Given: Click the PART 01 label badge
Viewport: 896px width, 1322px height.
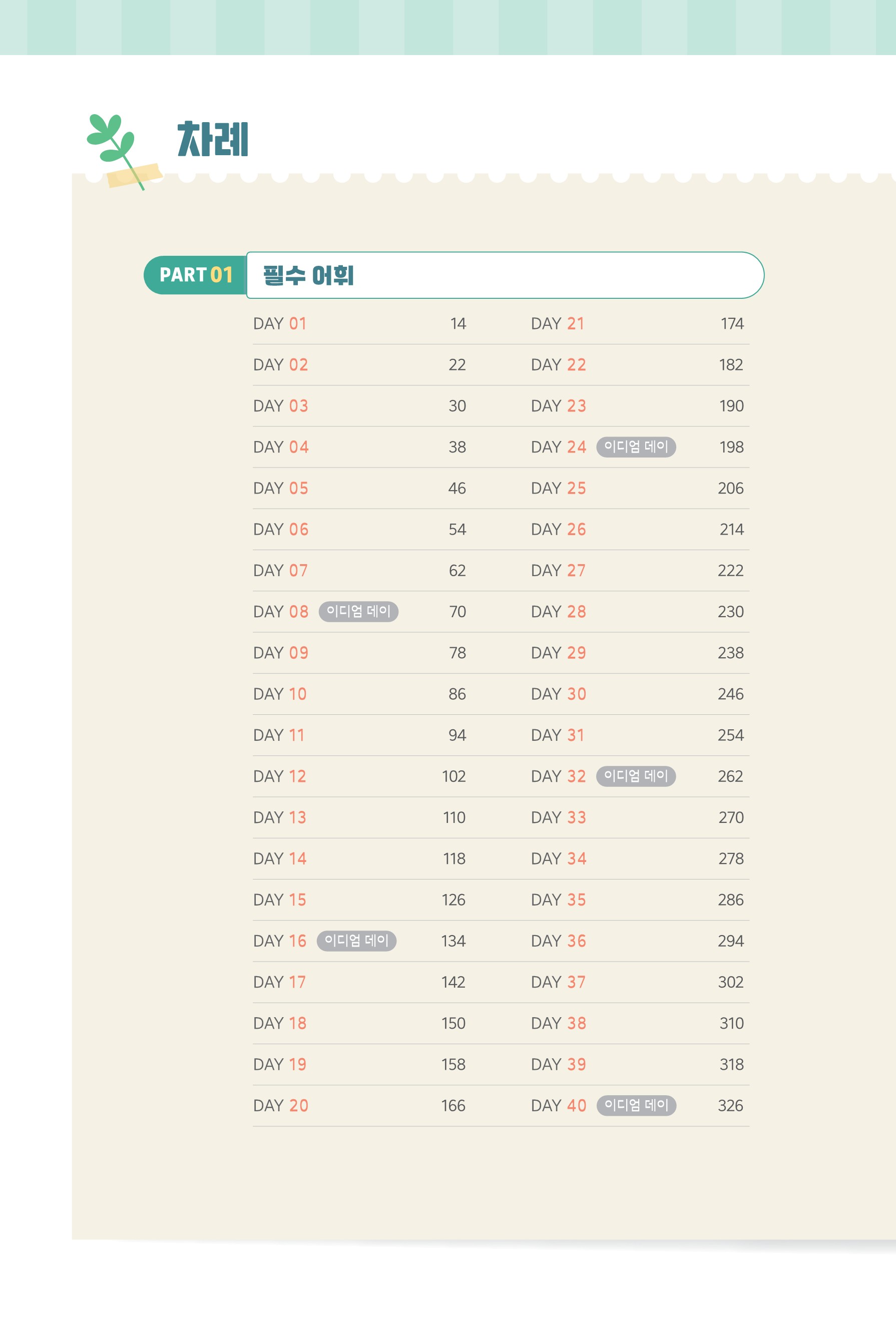Looking at the screenshot, I should (195, 275).
